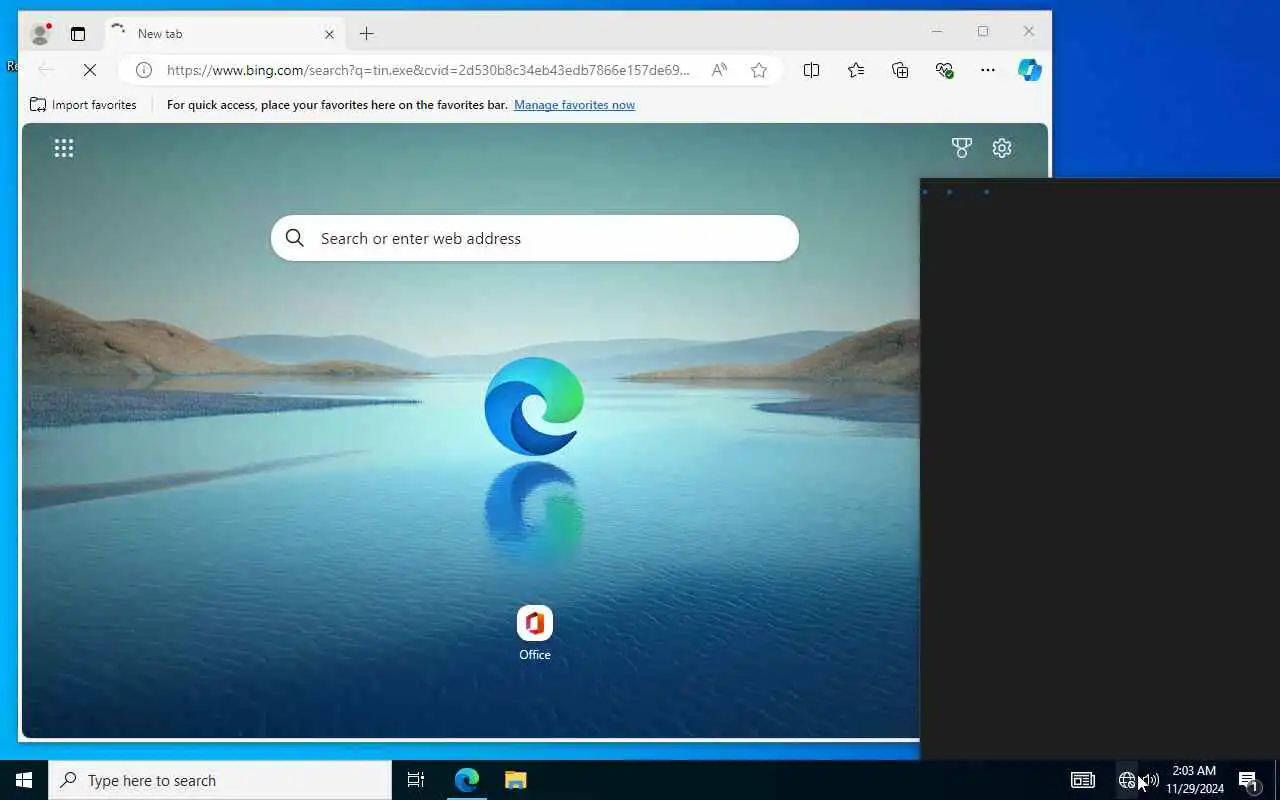Toggle split screen view
1280x800 pixels.
(812, 70)
